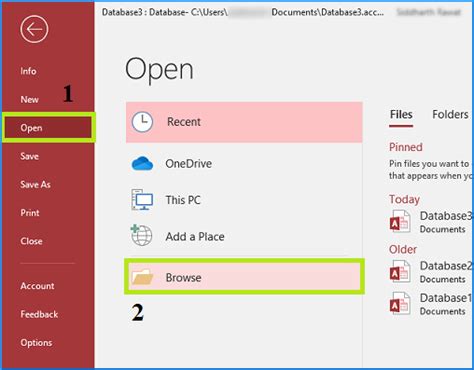Select New in the backstage menu
Viewport: 474px width, 370px height.
[29, 99]
